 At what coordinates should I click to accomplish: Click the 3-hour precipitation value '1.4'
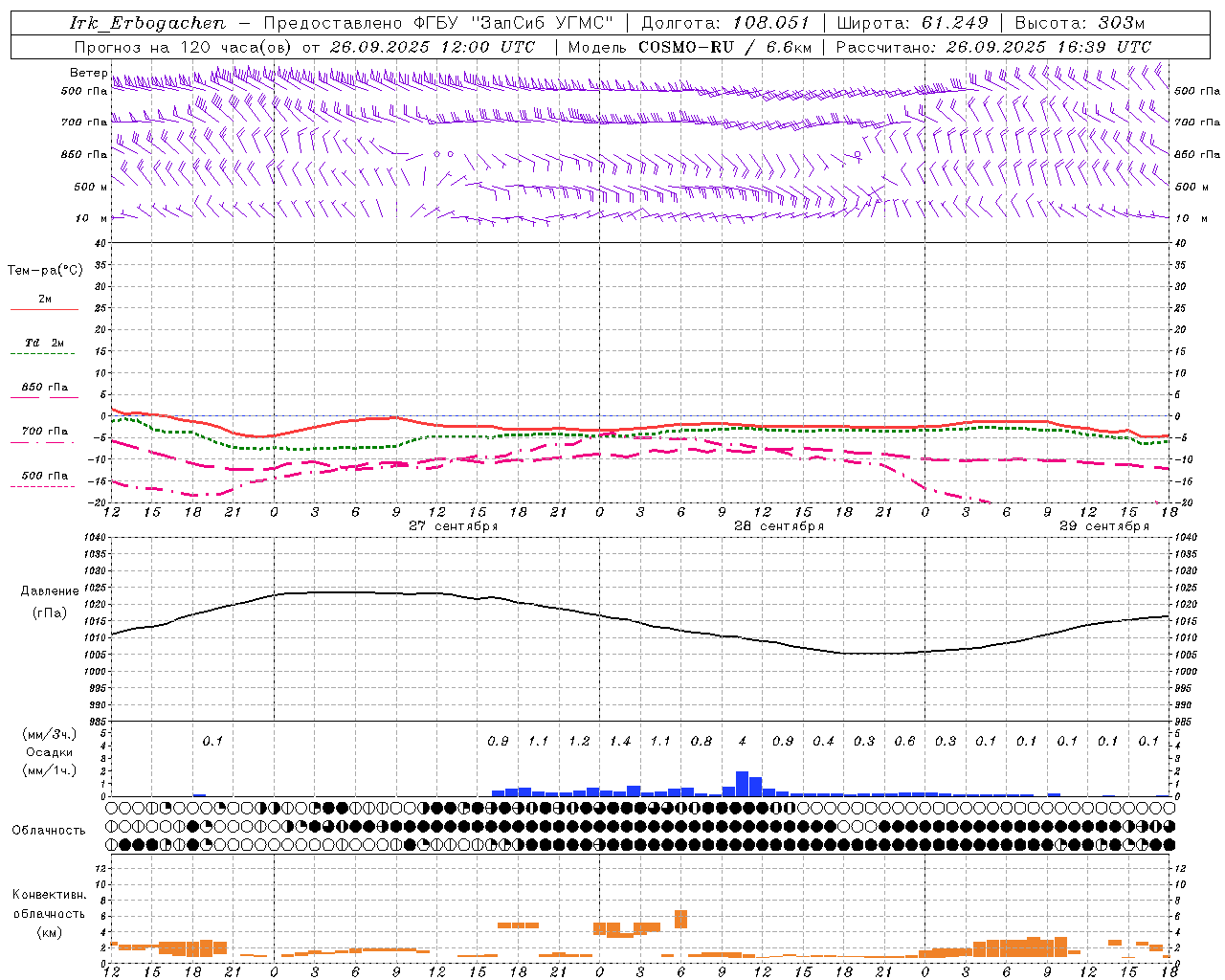point(620,741)
